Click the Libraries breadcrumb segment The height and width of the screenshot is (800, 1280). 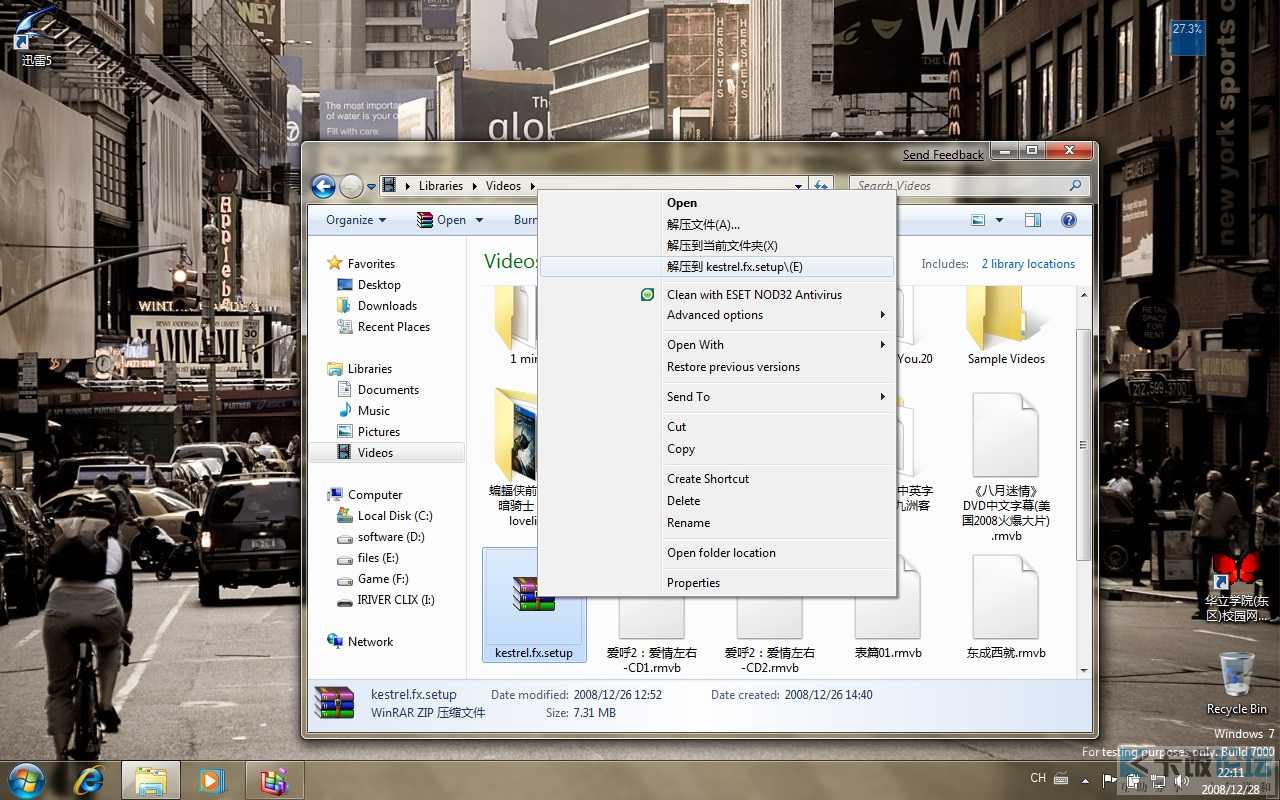(441, 186)
